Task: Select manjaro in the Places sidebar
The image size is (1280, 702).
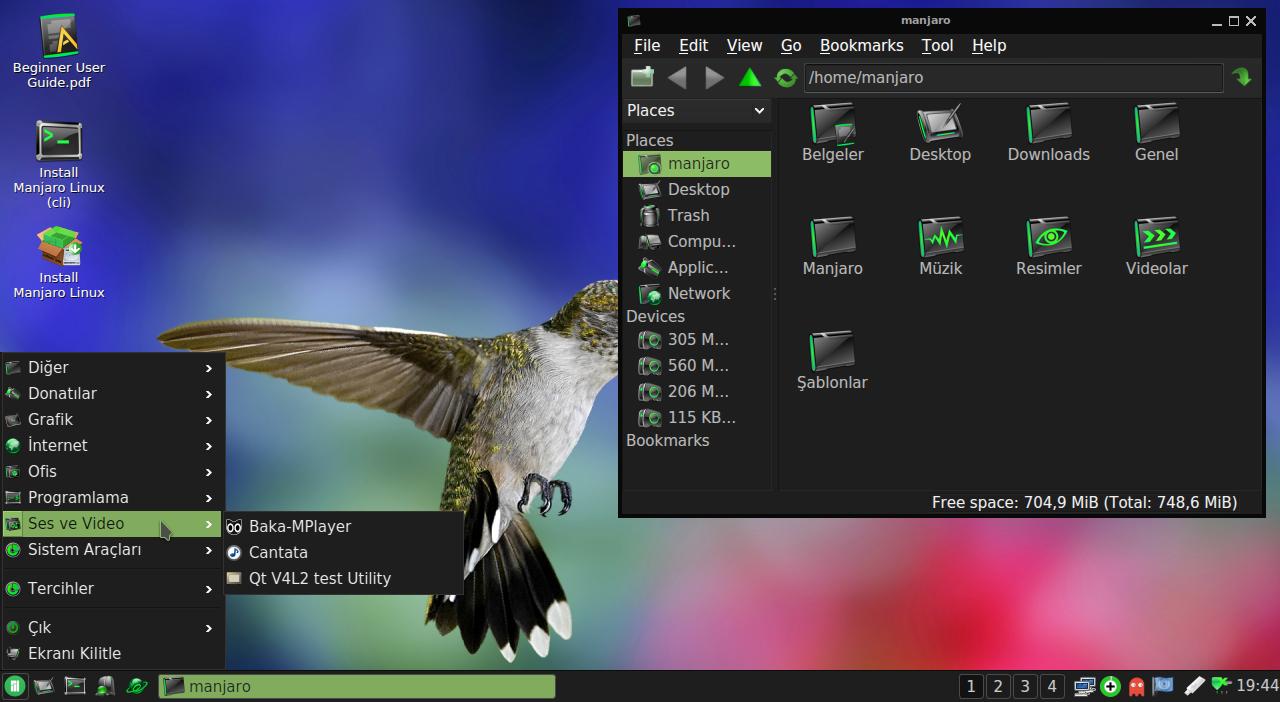Action: (x=697, y=163)
